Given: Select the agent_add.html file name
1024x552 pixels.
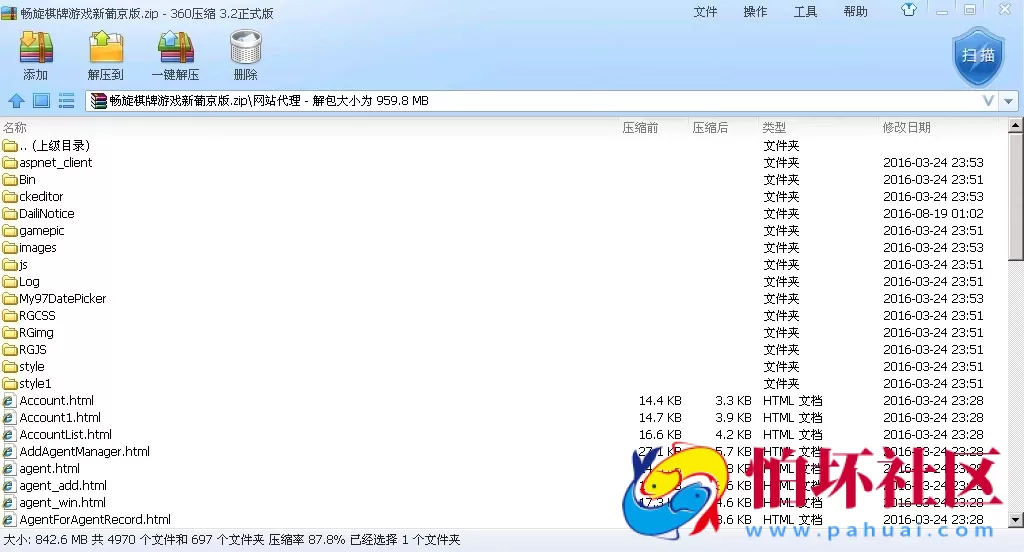Looking at the screenshot, I should pos(63,485).
